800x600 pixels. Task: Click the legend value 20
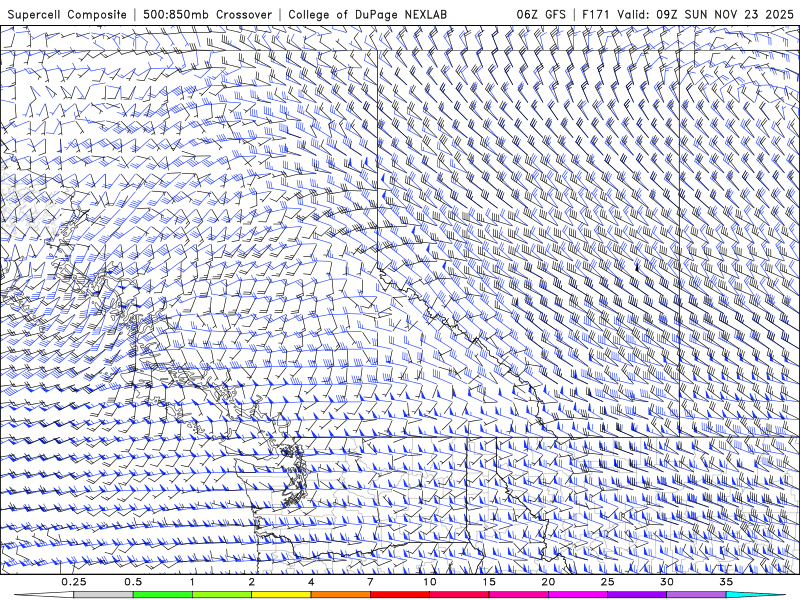[548, 582]
